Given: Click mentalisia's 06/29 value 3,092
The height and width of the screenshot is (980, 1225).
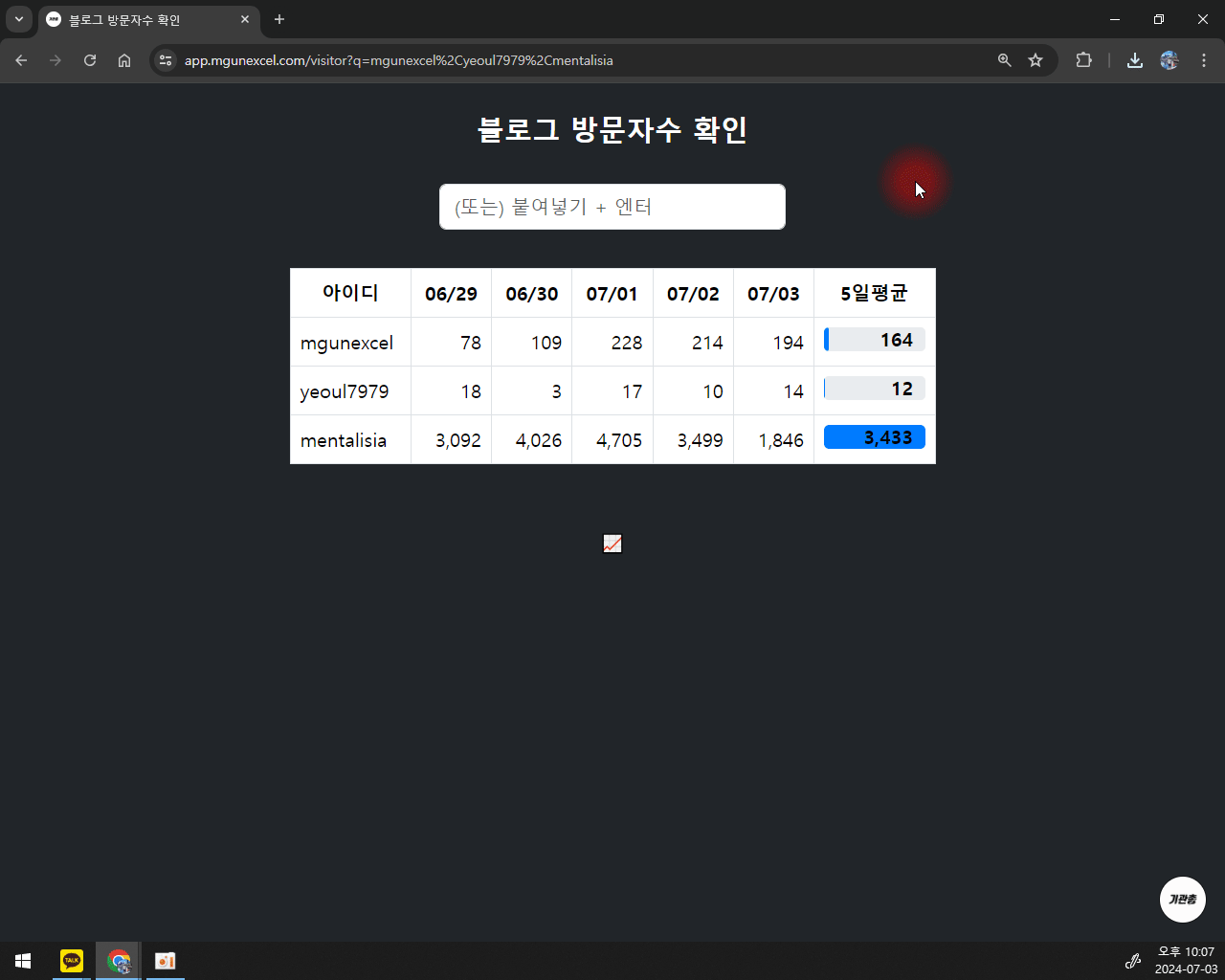Looking at the screenshot, I should 458,440.
